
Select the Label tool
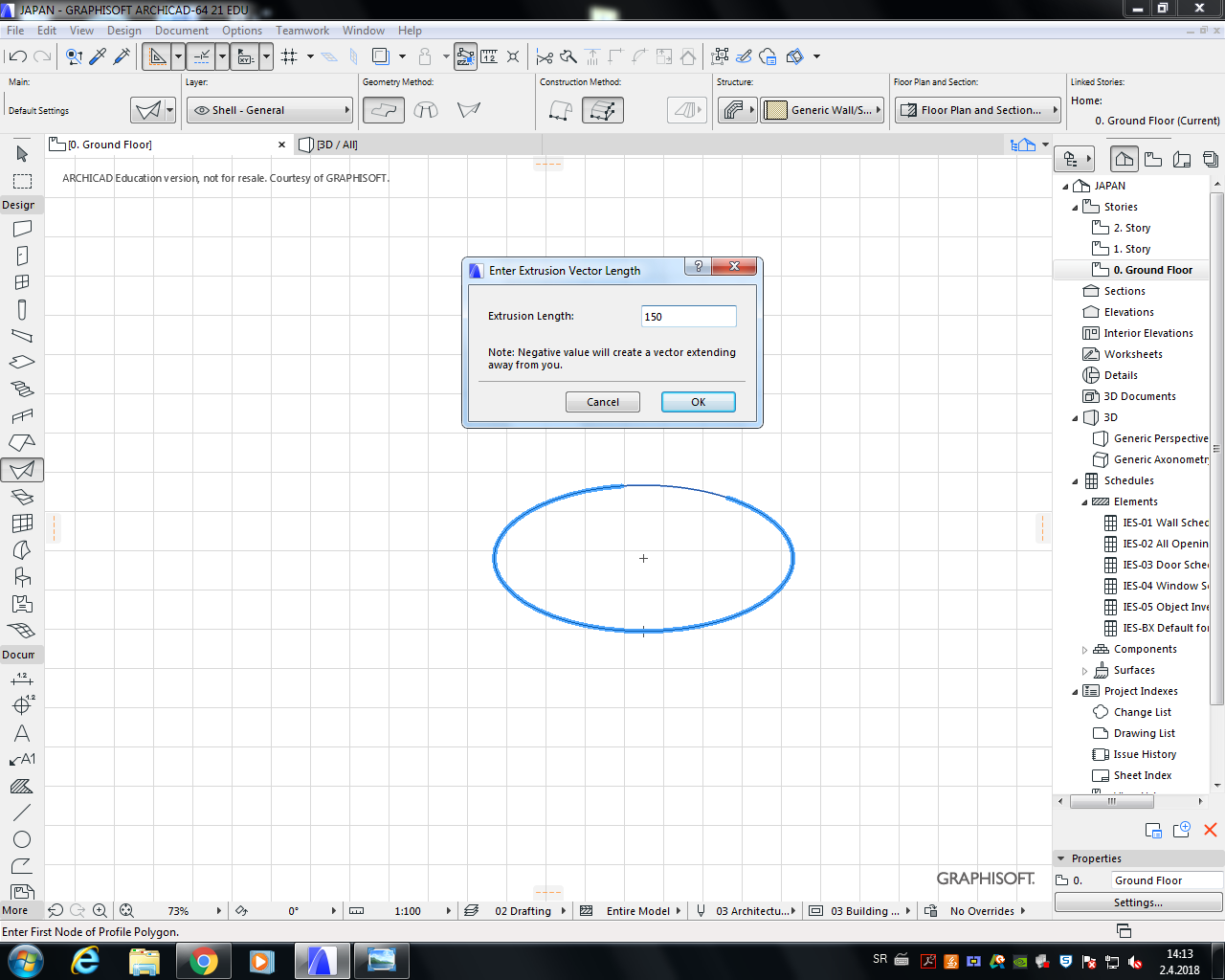click(x=22, y=760)
